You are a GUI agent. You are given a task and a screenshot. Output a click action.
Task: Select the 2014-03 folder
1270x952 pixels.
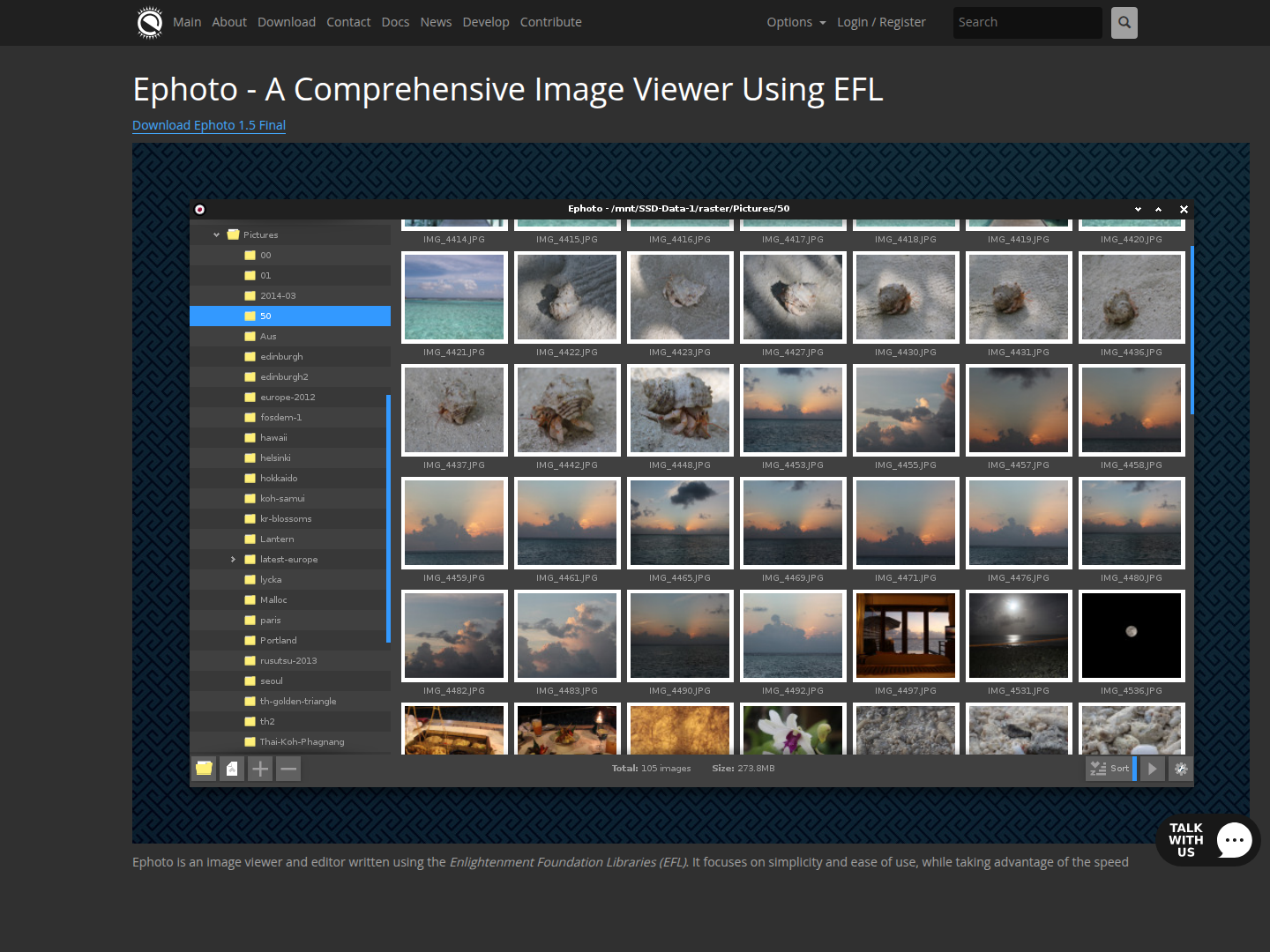tap(290, 296)
